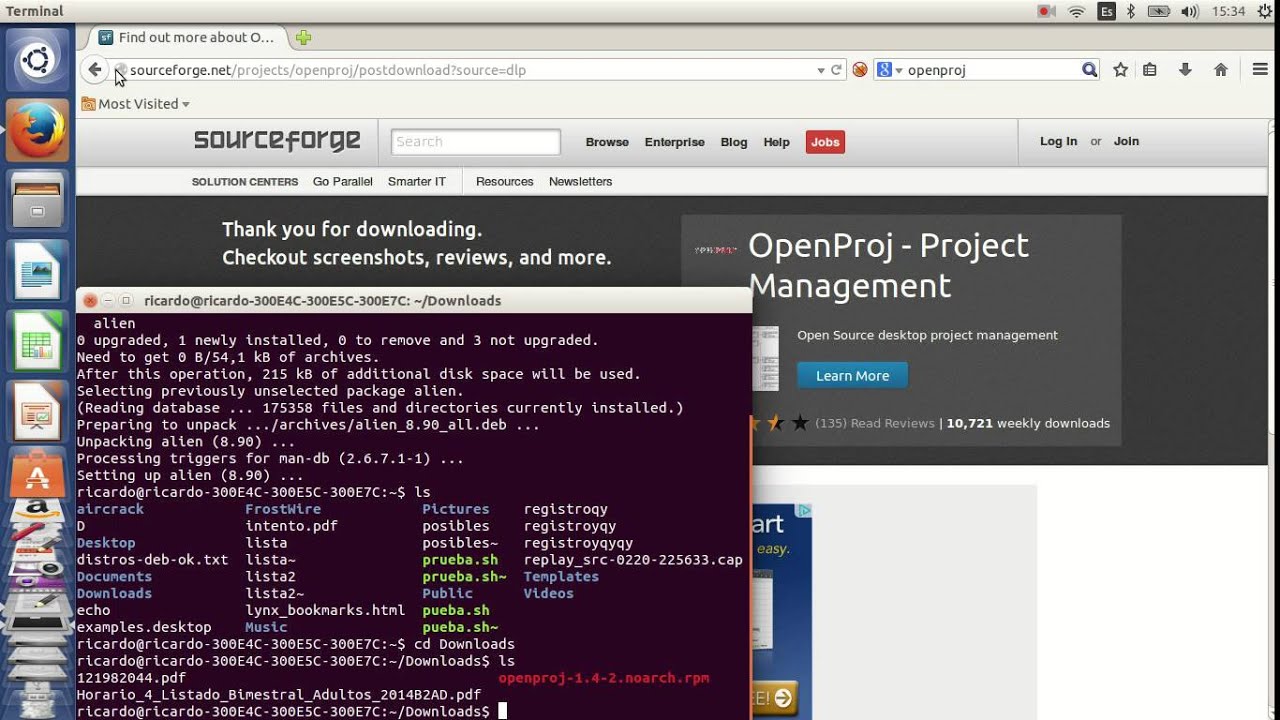Click 121982044.pdf in terminal listing
This screenshot has width=1280, height=720.
[131, 678]
